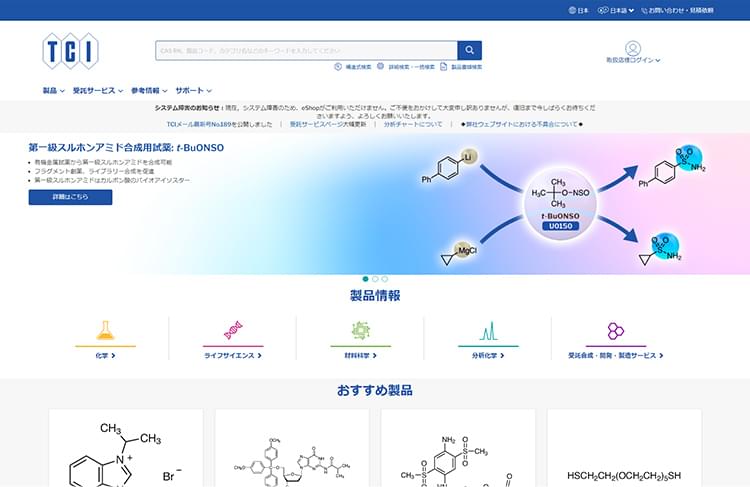Image resolution: width=750 pixels, height=487 pixels.
Task: Open the 材料科学 category link
Action: tap(361, 355)
